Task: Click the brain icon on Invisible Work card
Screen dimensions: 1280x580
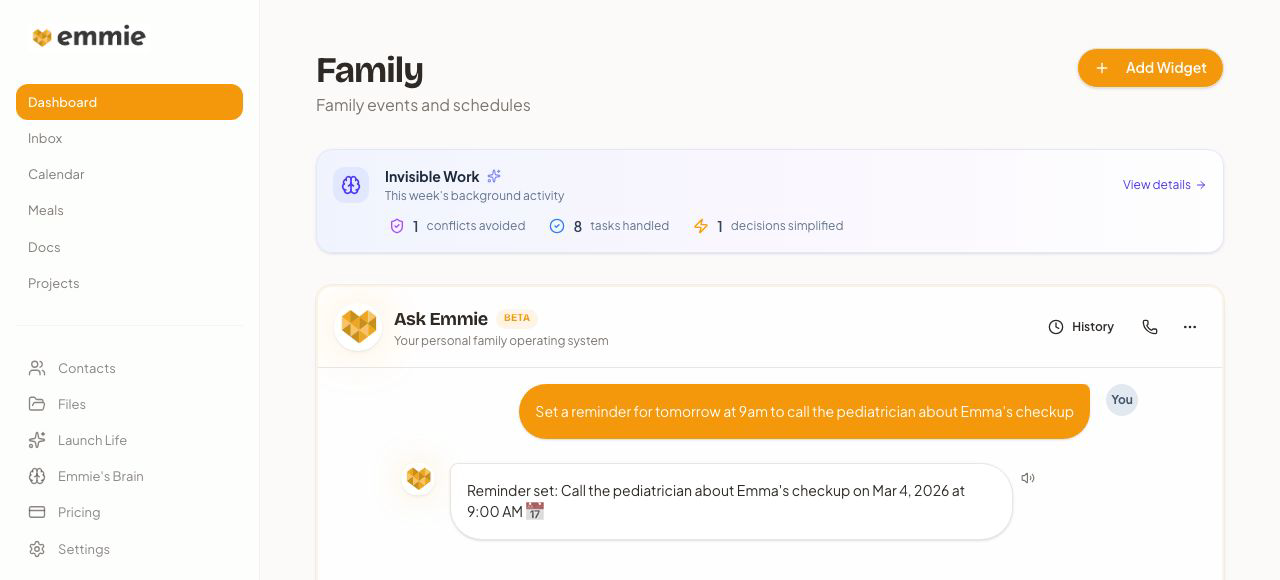Action: pyautogui.click(x=351, y=185)
